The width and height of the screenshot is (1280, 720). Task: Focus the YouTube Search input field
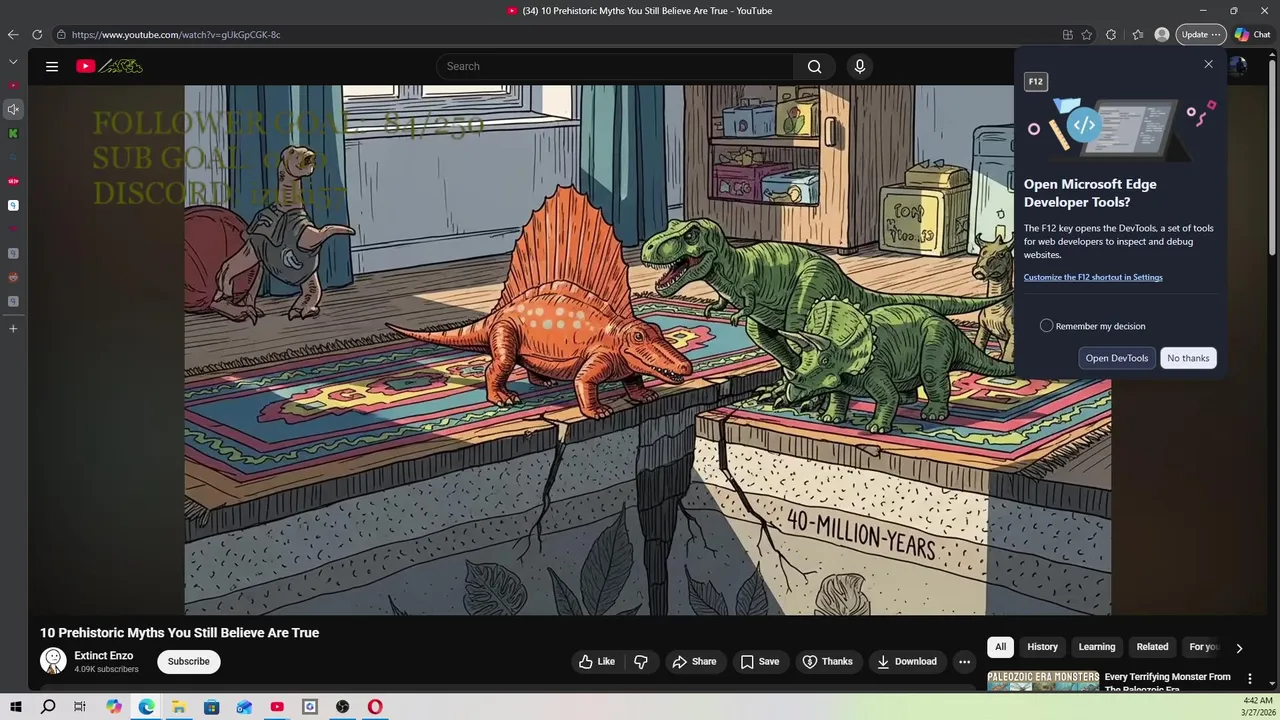coord(615,66)
